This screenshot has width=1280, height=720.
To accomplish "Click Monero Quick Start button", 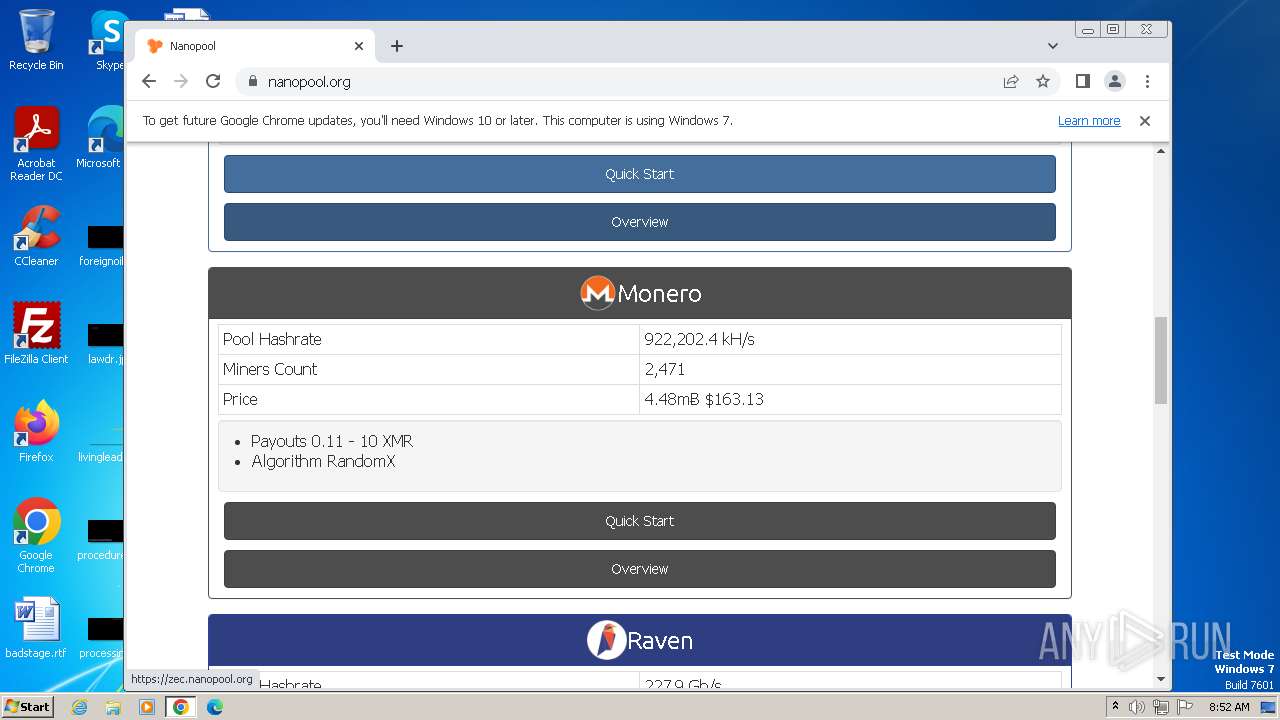I will [x=640, y=521].
